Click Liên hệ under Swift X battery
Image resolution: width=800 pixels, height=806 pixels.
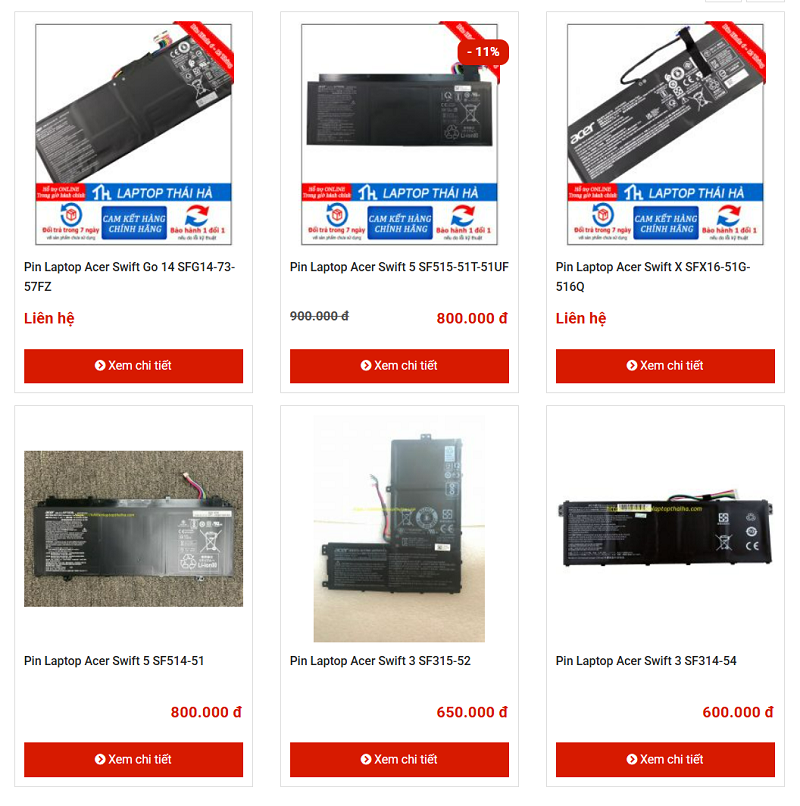pos(581,318)
